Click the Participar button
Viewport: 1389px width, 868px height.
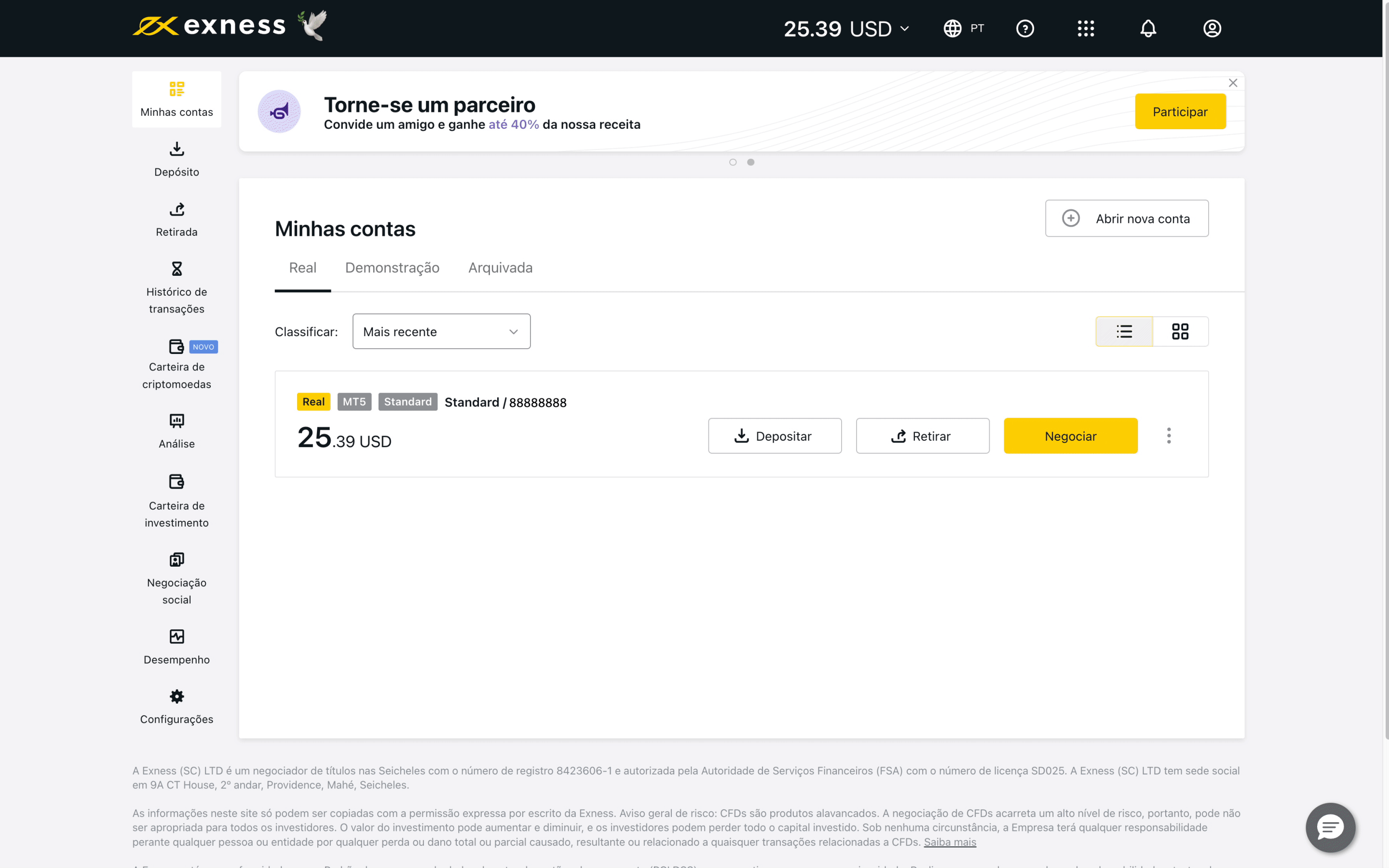coord(1180,111)
